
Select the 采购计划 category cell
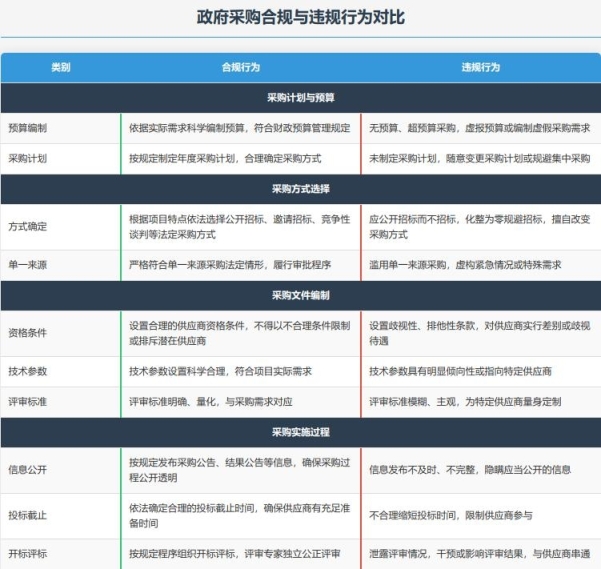pos(27,158)
